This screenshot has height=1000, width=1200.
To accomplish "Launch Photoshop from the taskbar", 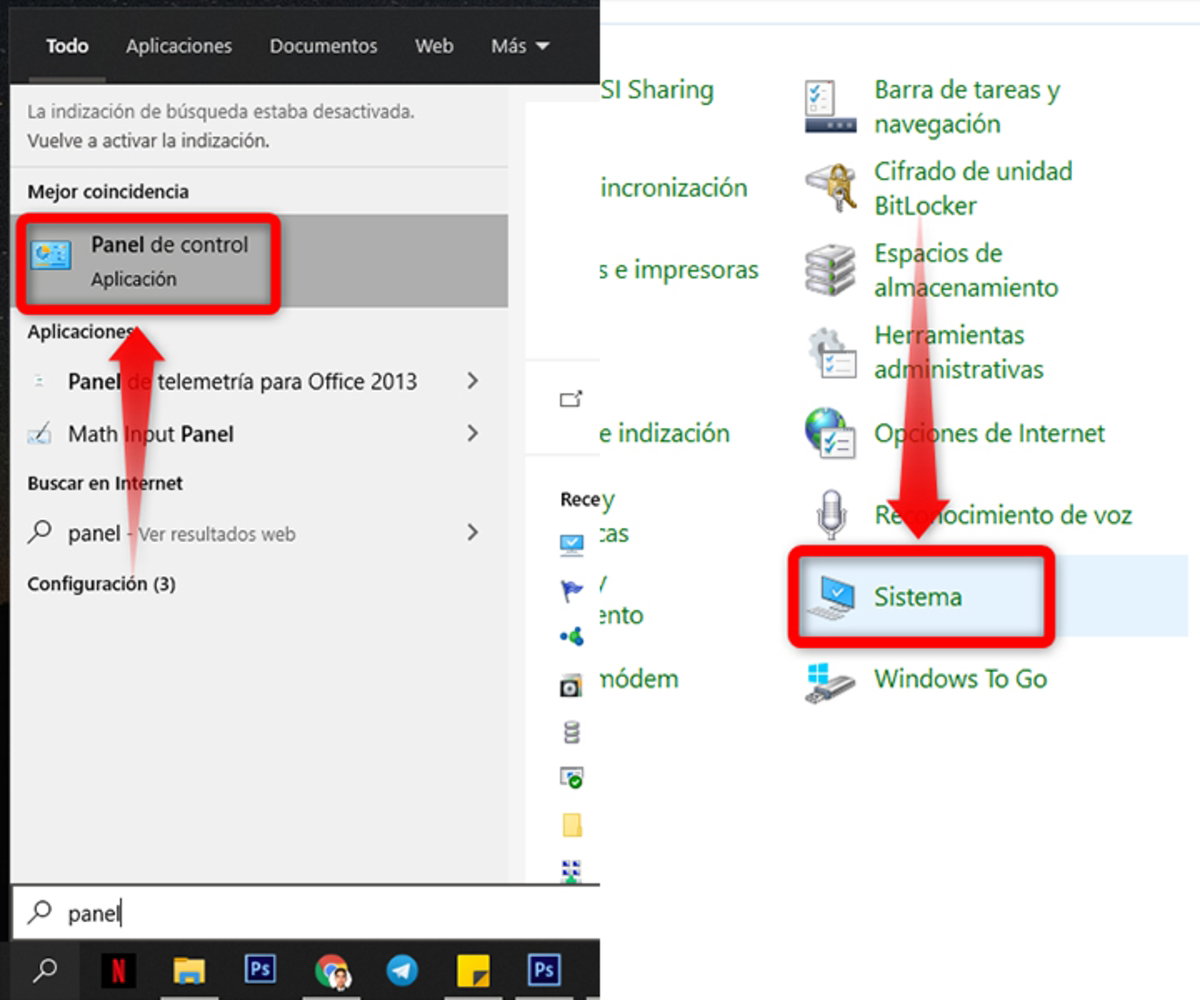I will tap(259, 968).
